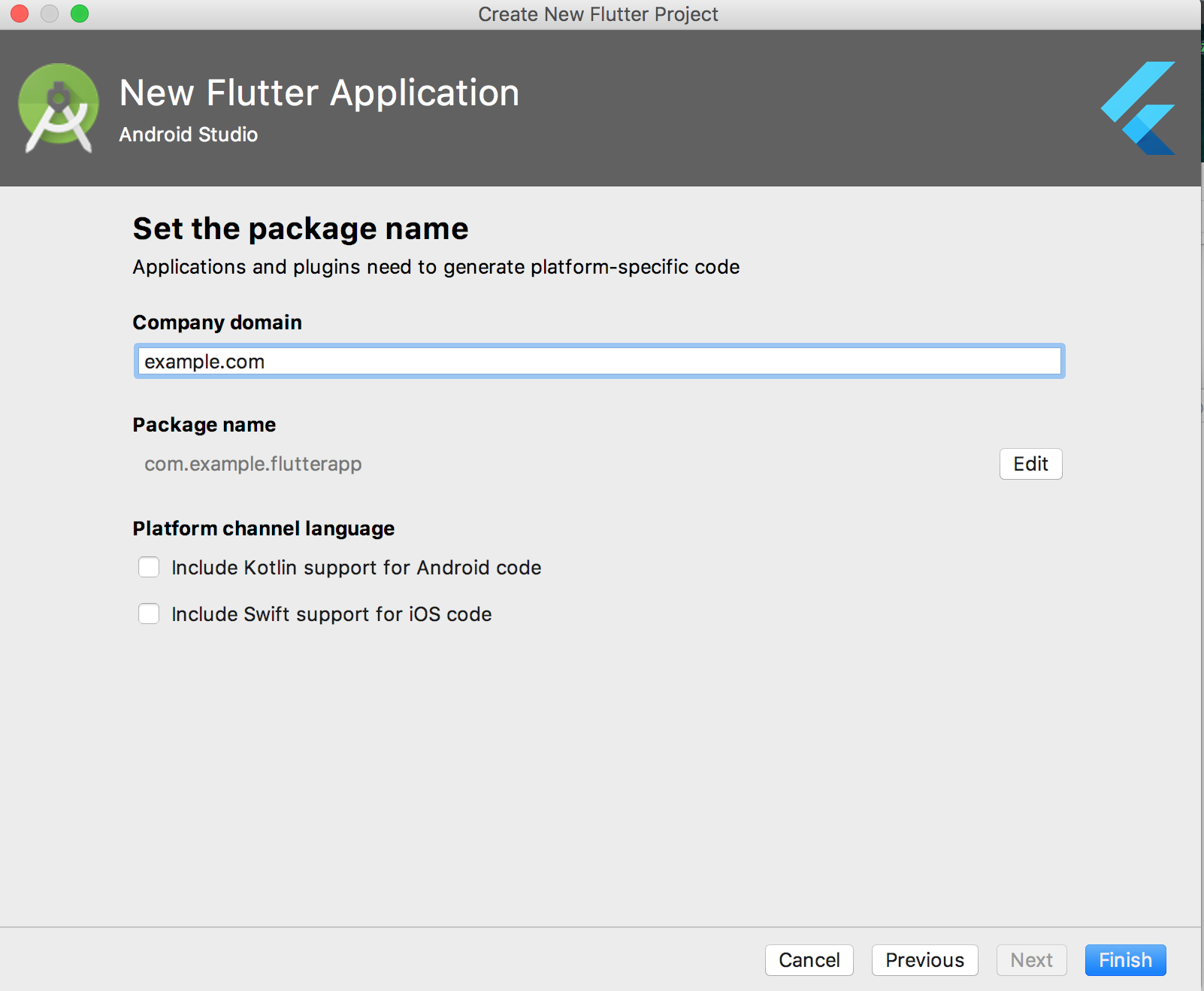The image size is (1204, 991).
Task: Finish creating the Flutter application
Action: (x=1125, y=960)
